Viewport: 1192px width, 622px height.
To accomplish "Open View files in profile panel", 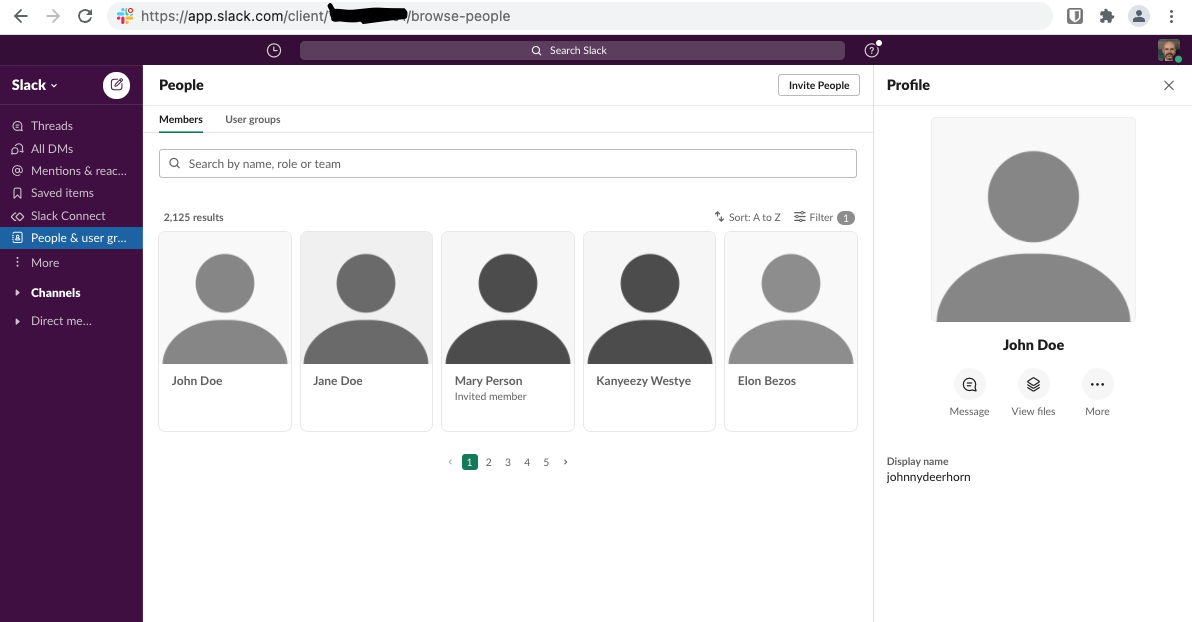I will (1033, 384).
